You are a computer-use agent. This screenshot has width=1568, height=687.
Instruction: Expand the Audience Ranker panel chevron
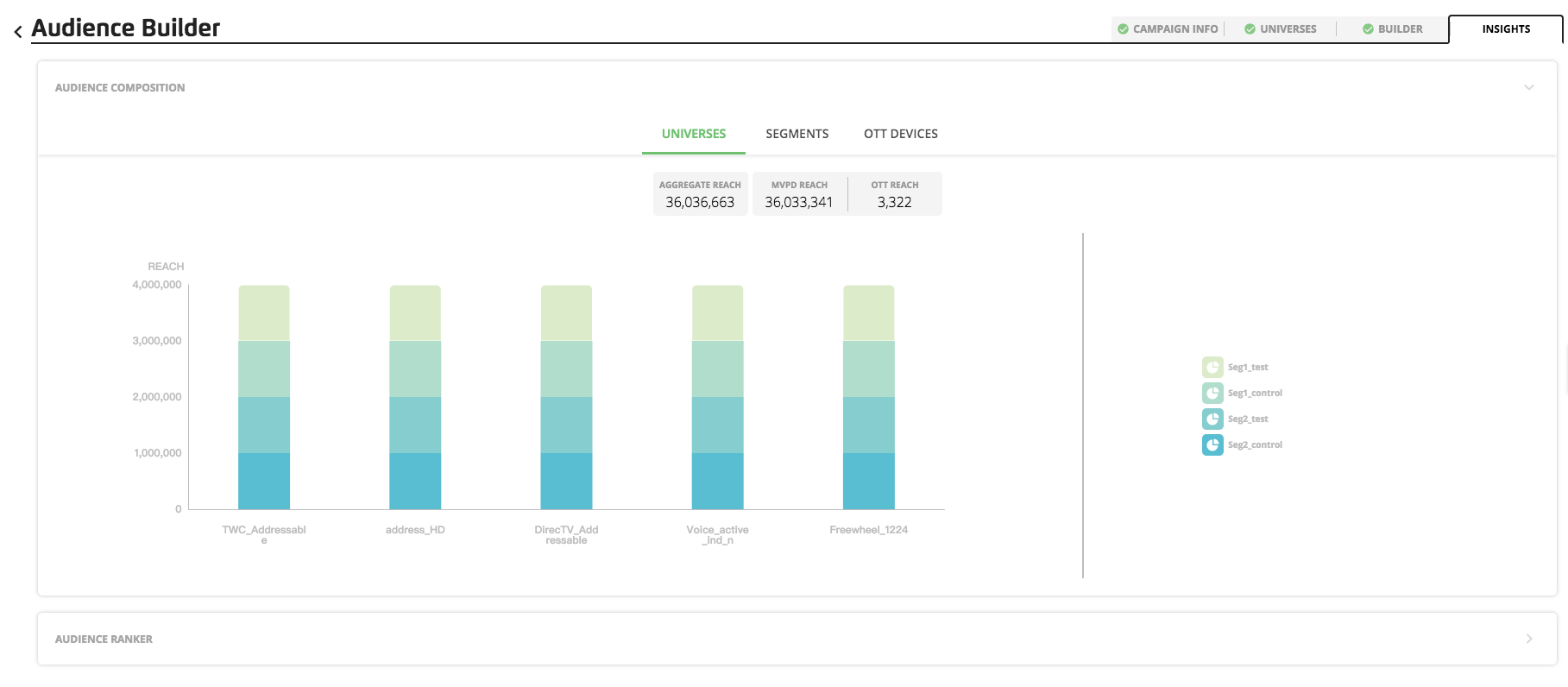coord(1528,639)
